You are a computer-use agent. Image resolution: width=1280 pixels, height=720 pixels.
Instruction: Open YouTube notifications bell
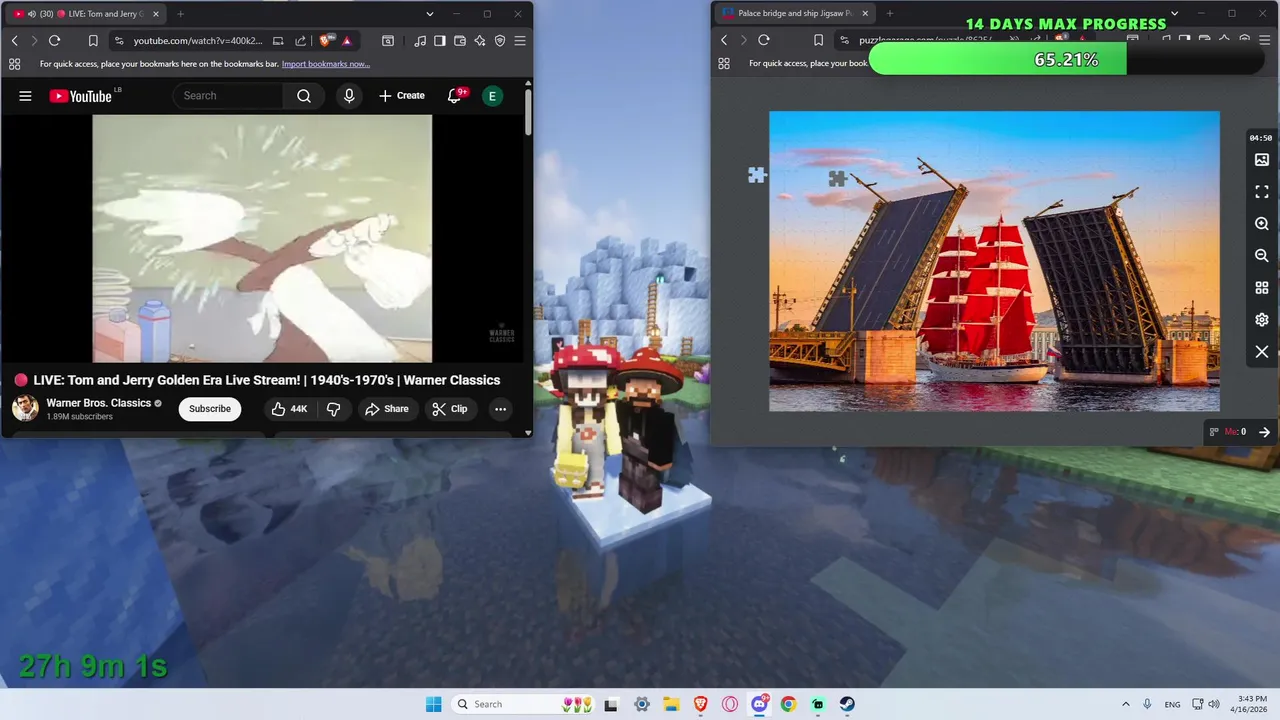pos(455,96)
